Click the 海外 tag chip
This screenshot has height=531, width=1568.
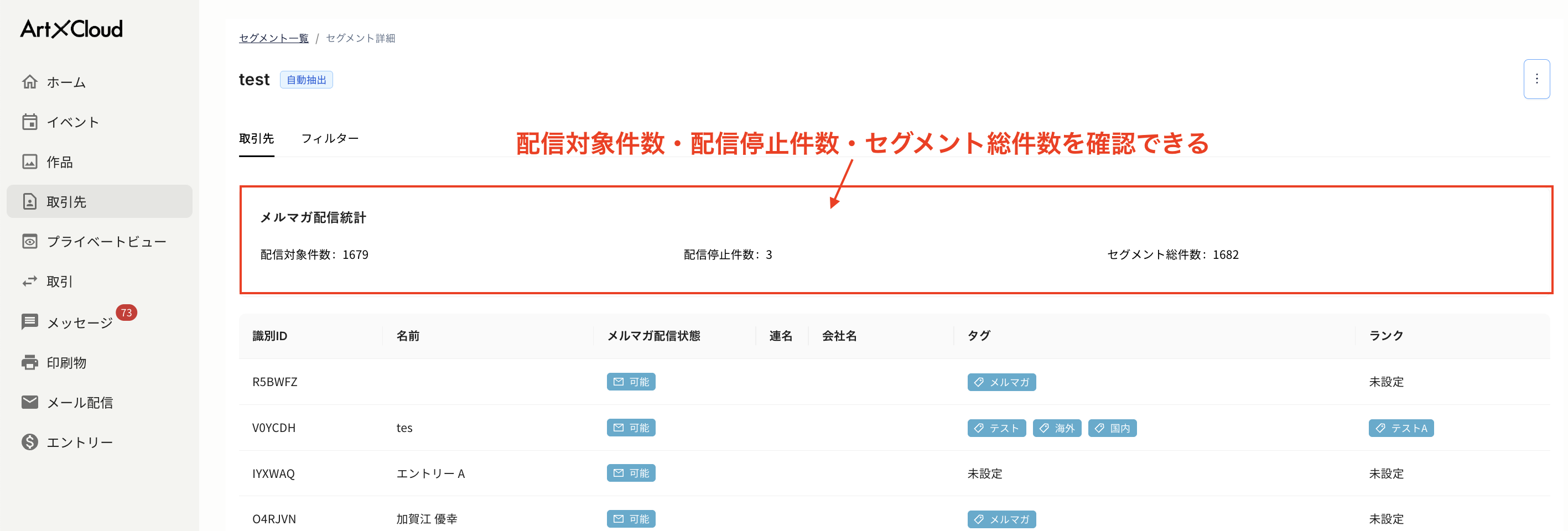pos(1057,428)
